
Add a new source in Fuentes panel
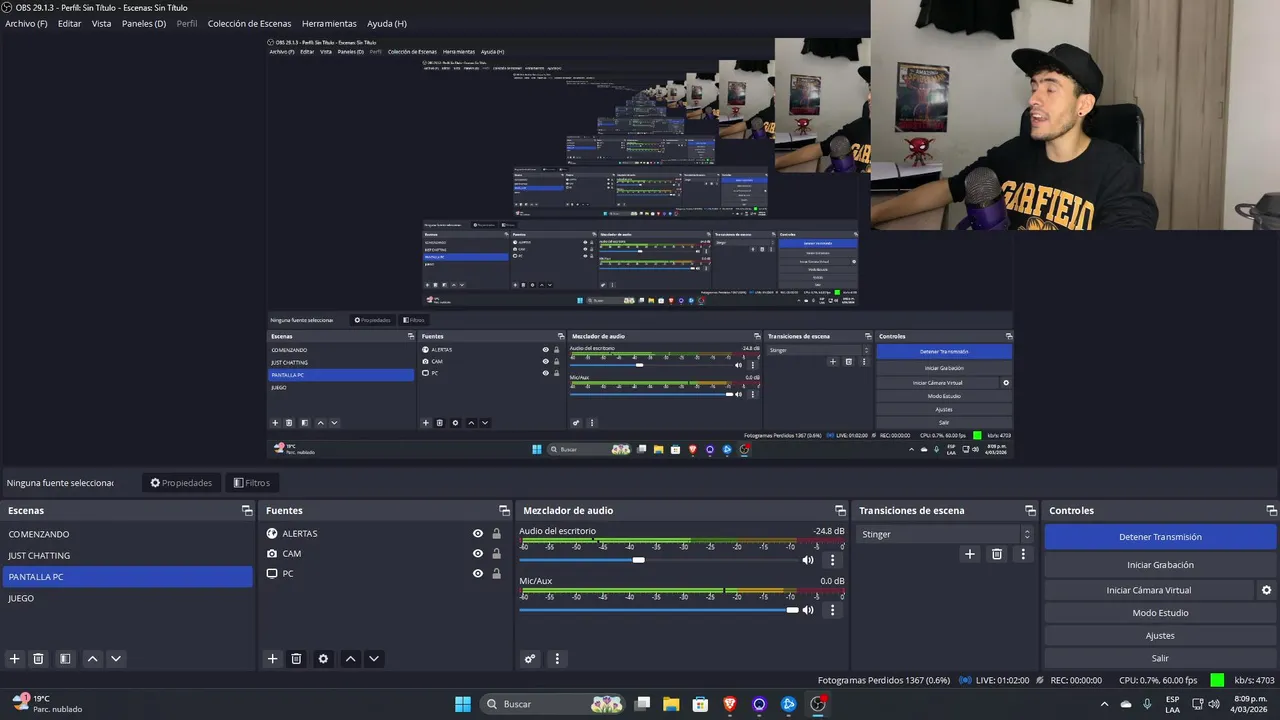[x=272, y=659]
